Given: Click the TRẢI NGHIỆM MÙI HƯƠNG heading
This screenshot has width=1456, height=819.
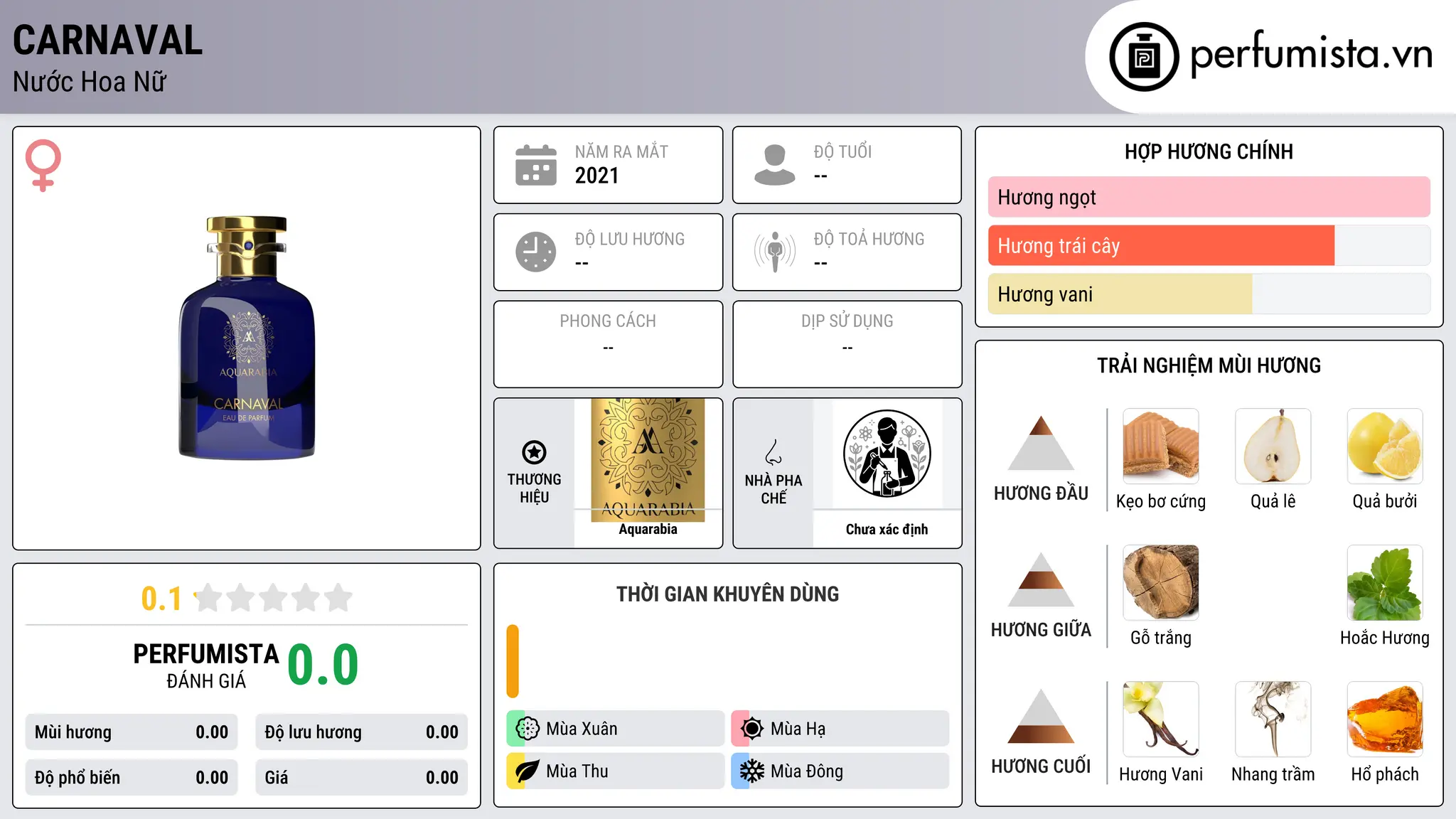Looking at the screenshot, I should [x=1209, y=365].
